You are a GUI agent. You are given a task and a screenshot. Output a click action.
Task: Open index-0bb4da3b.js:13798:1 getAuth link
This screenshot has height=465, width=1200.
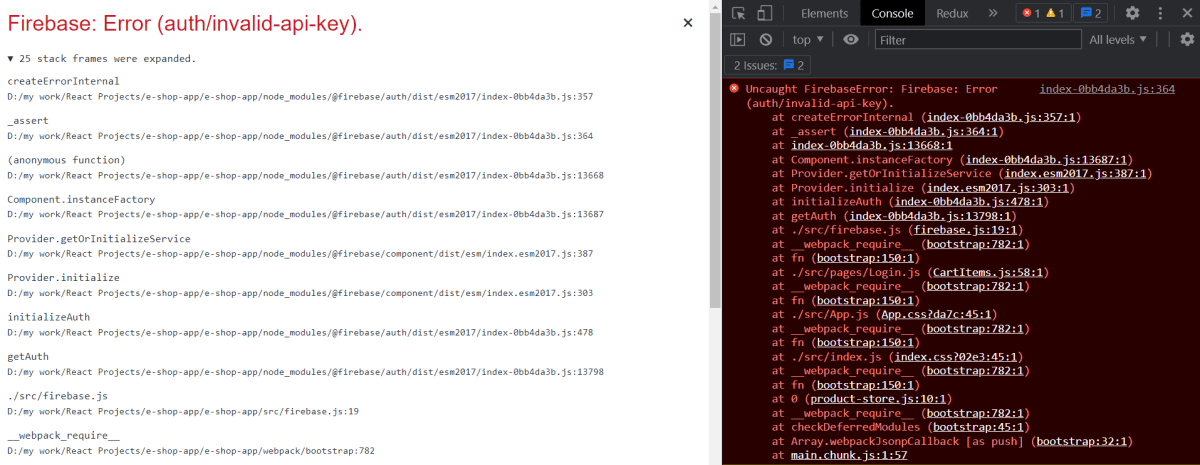[931, 215]
